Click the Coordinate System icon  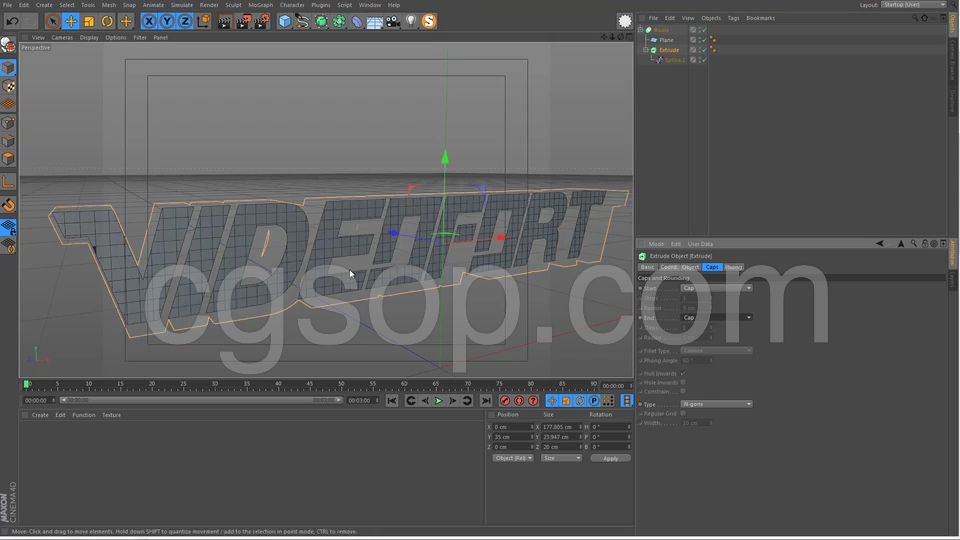tap(203, 21)
